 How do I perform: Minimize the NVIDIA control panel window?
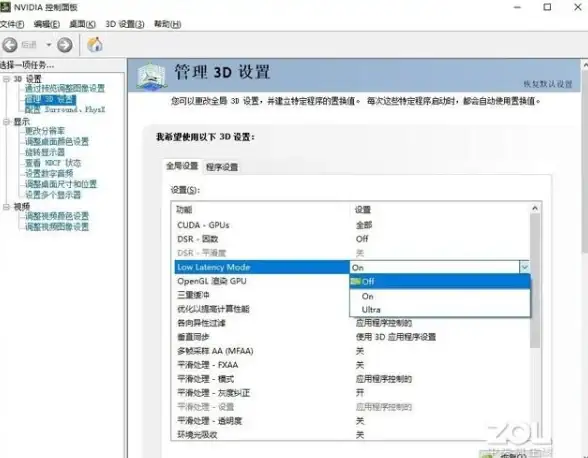point(518,7)
